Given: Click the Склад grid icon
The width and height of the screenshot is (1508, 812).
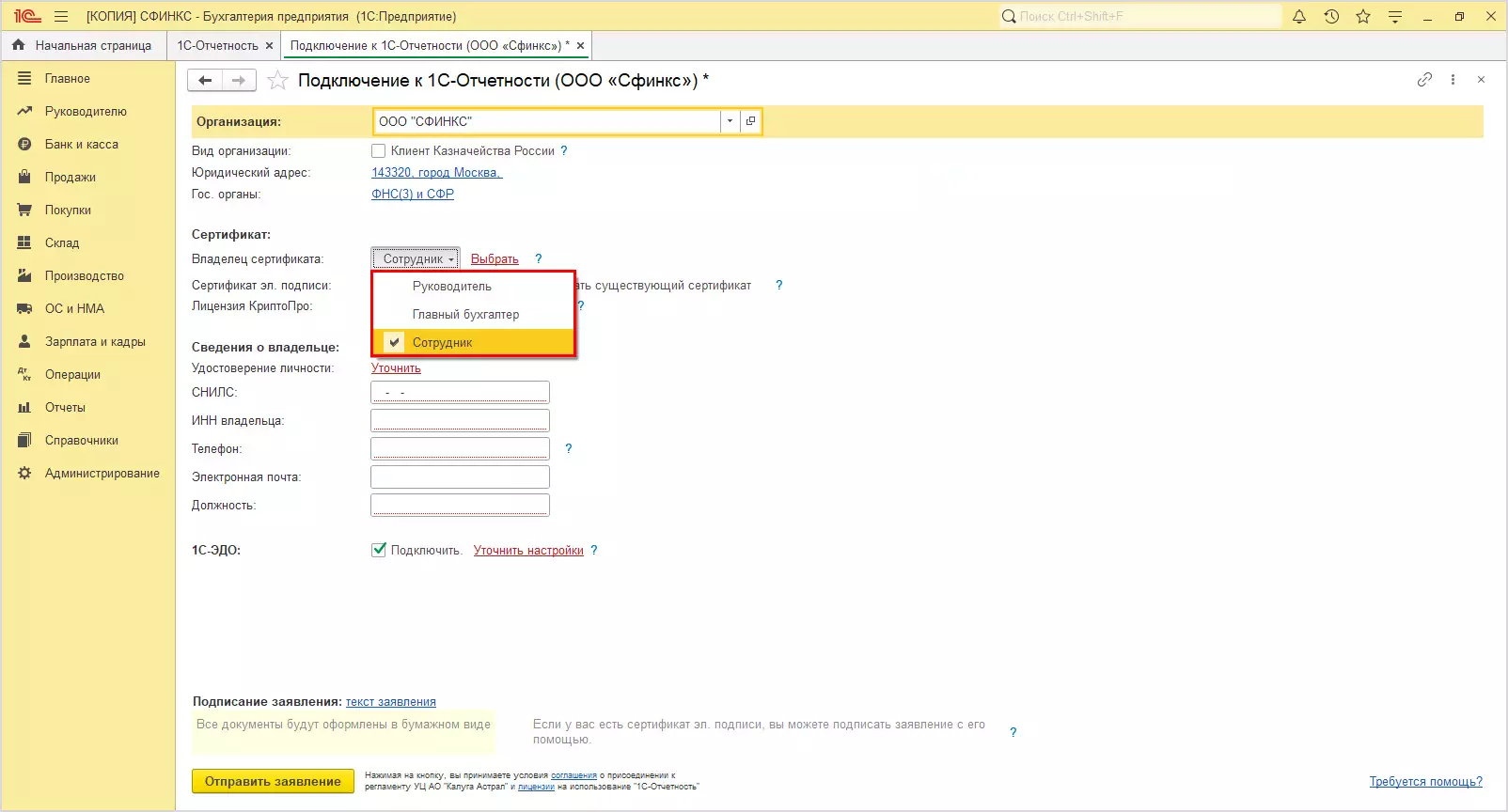Looking at the screenshot, I should click(x=24, y=242).
